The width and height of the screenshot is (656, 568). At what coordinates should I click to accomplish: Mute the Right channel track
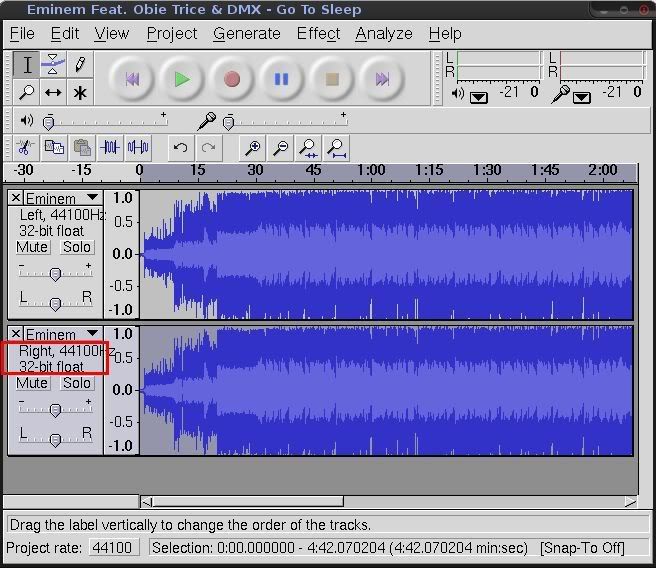coord(32,383)
